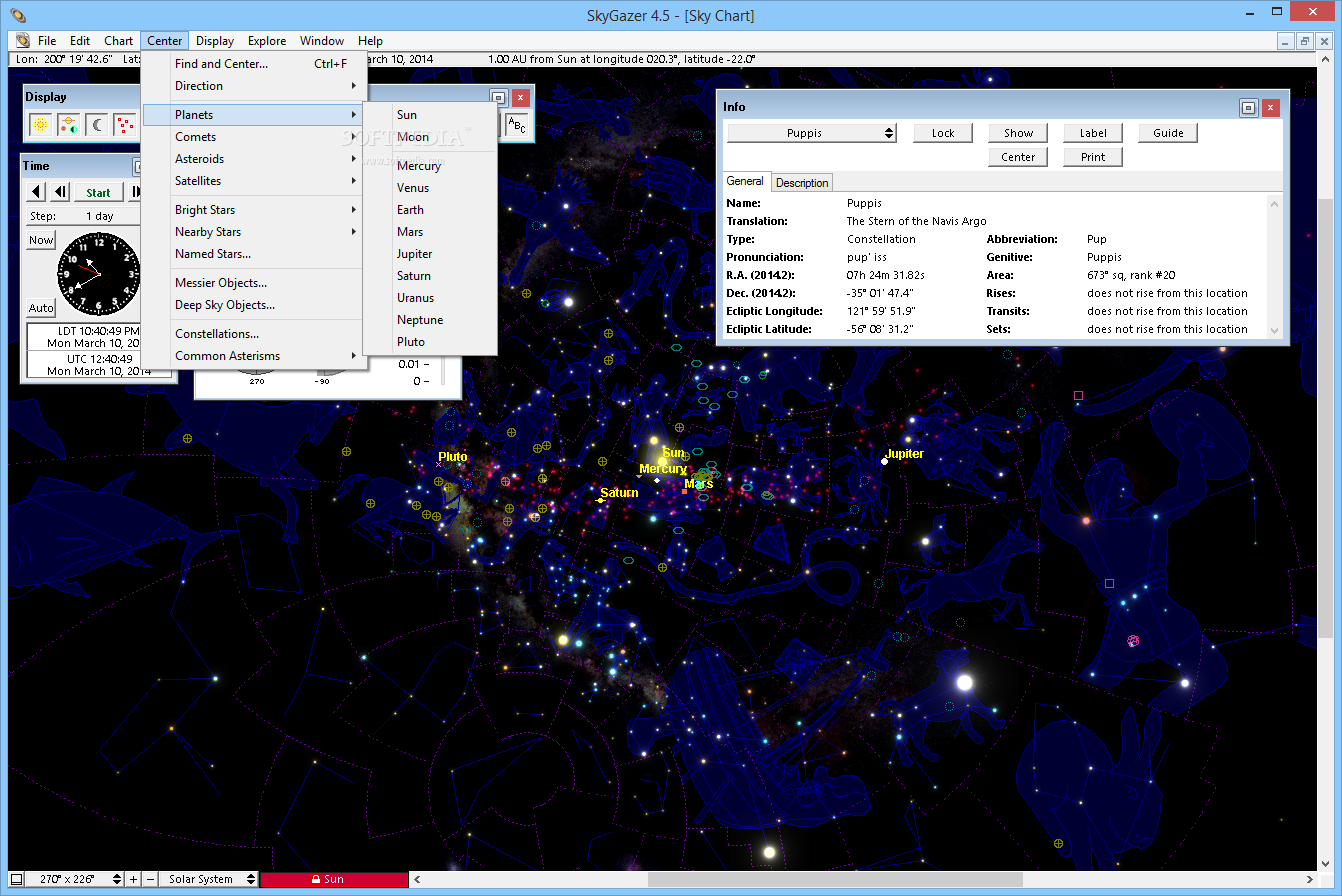Image resolution: width=1342 pixels, height=896 pixels.
Task: Open Puppis object dropdown in Info panel
Action: coord(812,133)
